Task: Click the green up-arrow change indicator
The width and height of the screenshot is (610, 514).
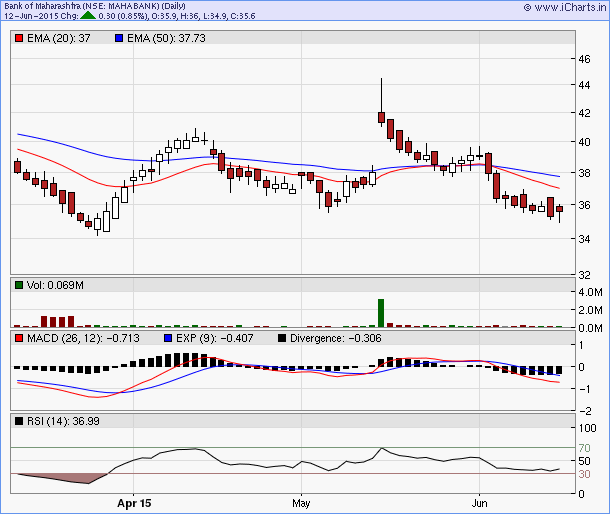Action: 88,15
